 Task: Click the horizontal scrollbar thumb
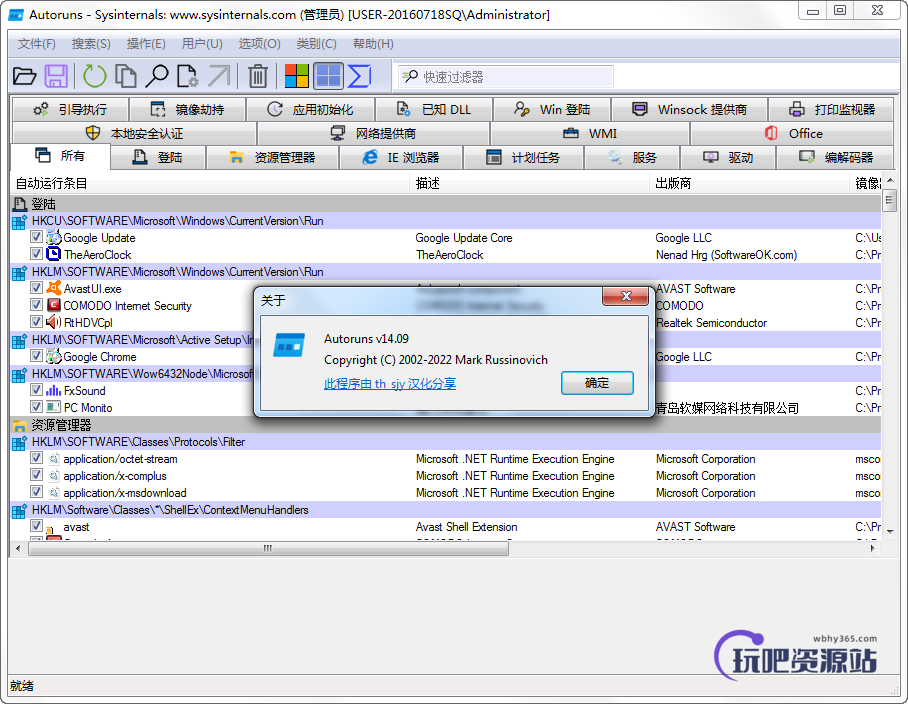pos(268,548)
